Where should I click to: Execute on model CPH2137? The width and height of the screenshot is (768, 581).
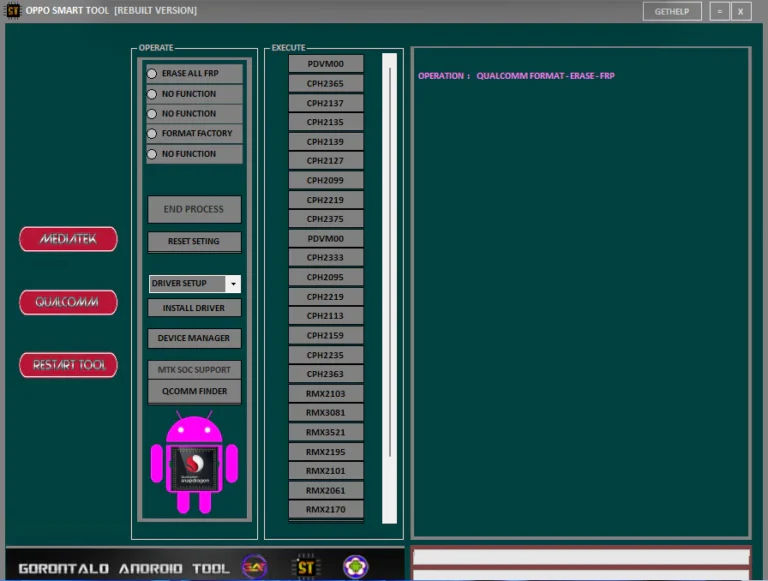(326, 103)
